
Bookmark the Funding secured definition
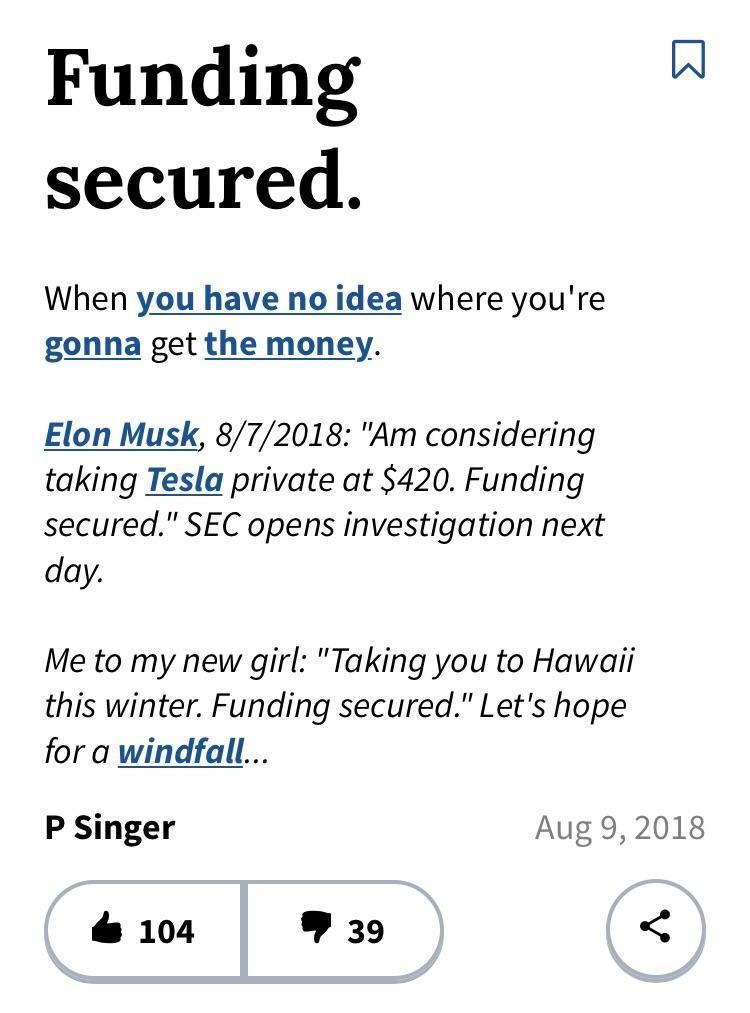[688, 59]
